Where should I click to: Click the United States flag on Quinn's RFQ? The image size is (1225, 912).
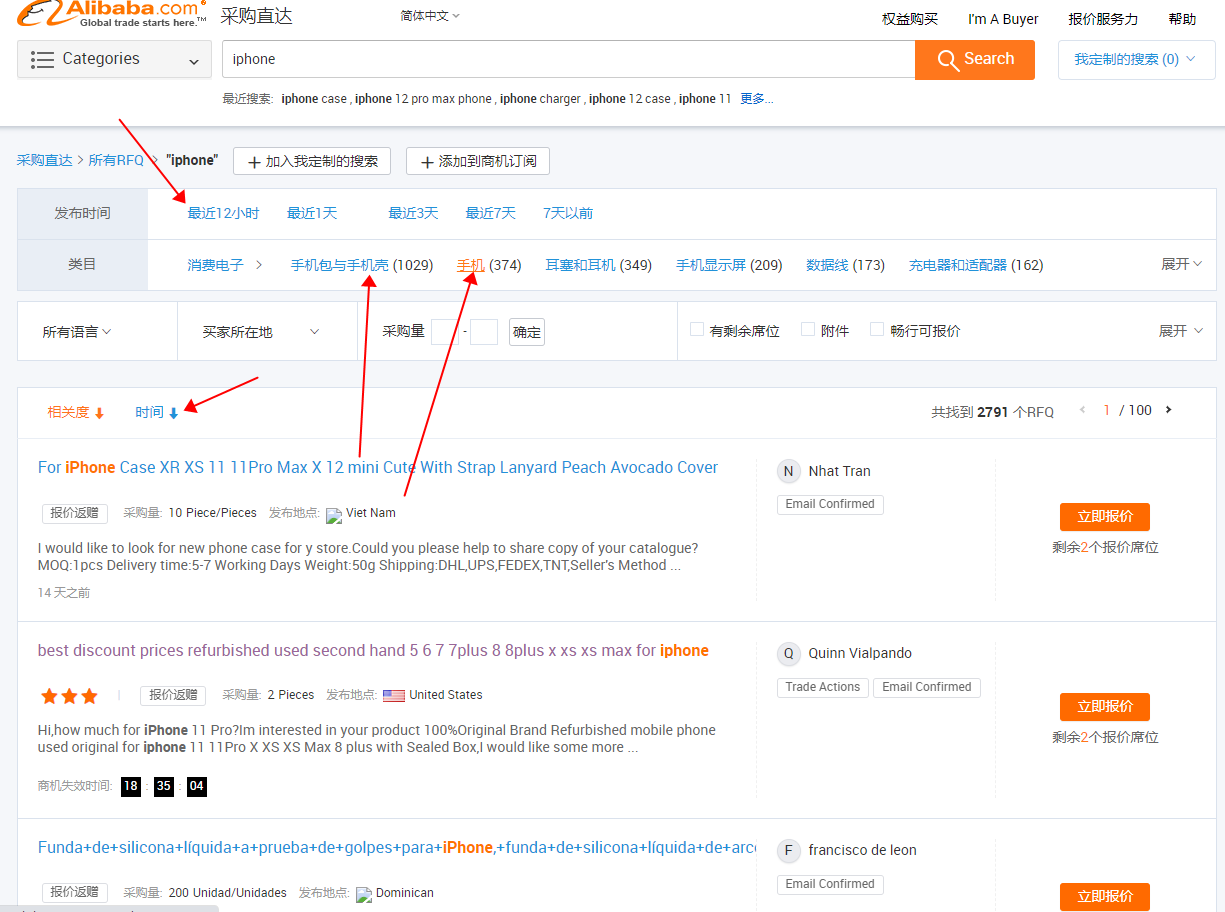(x=394, y=695)
